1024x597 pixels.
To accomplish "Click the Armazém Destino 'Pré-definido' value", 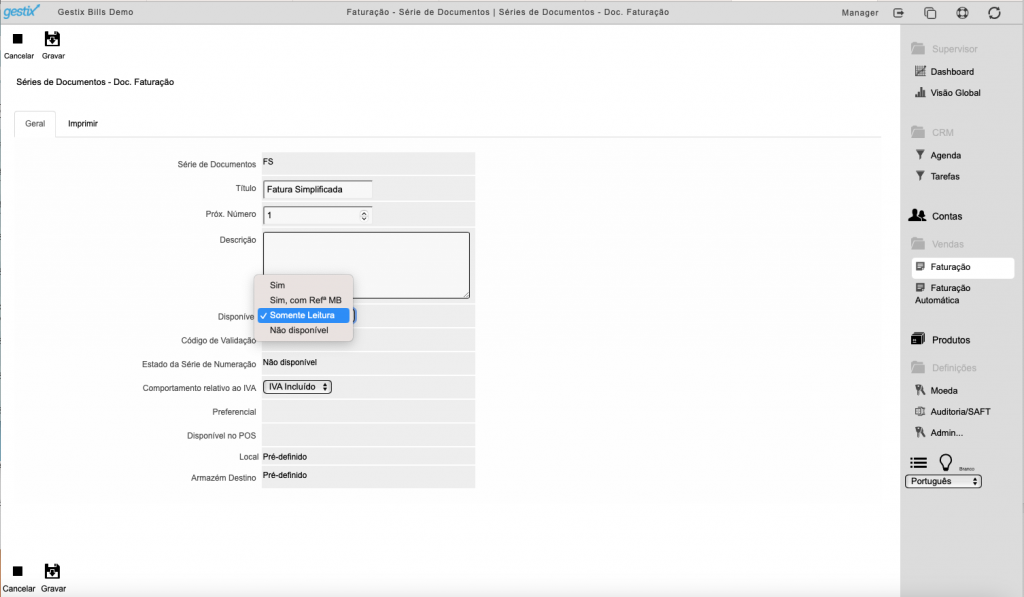I will [x=285, y=476].
